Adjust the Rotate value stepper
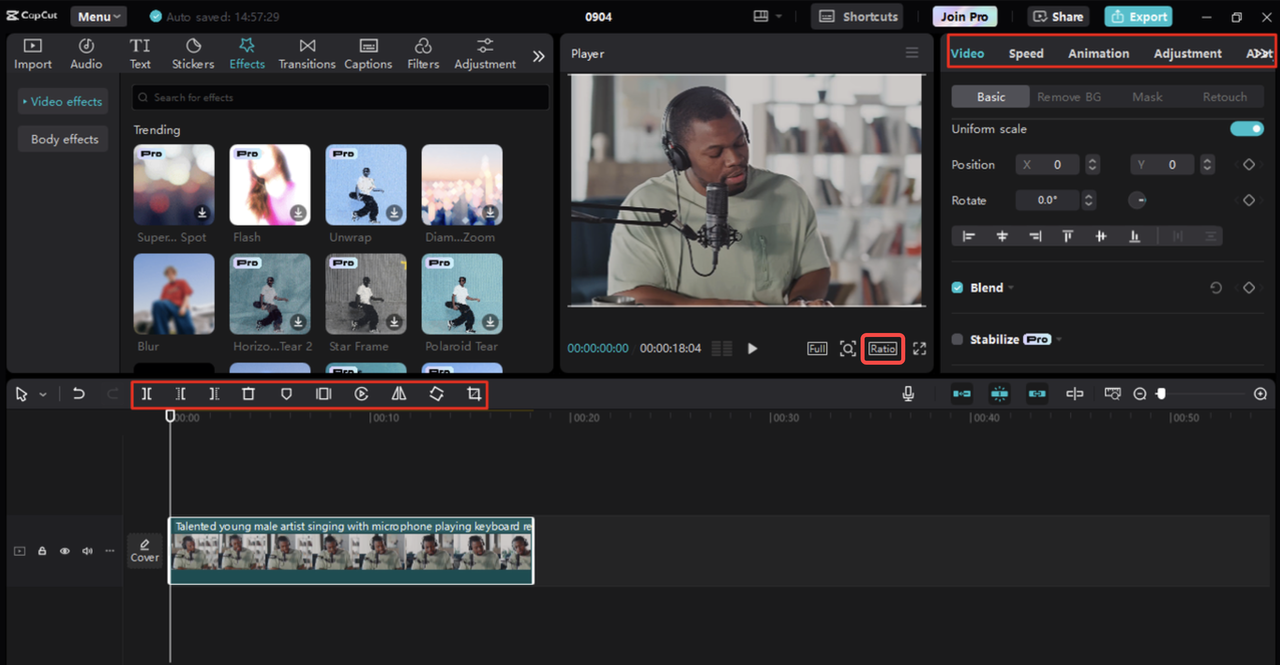Screen dimensions: 1280x665 coord(1089,200)
